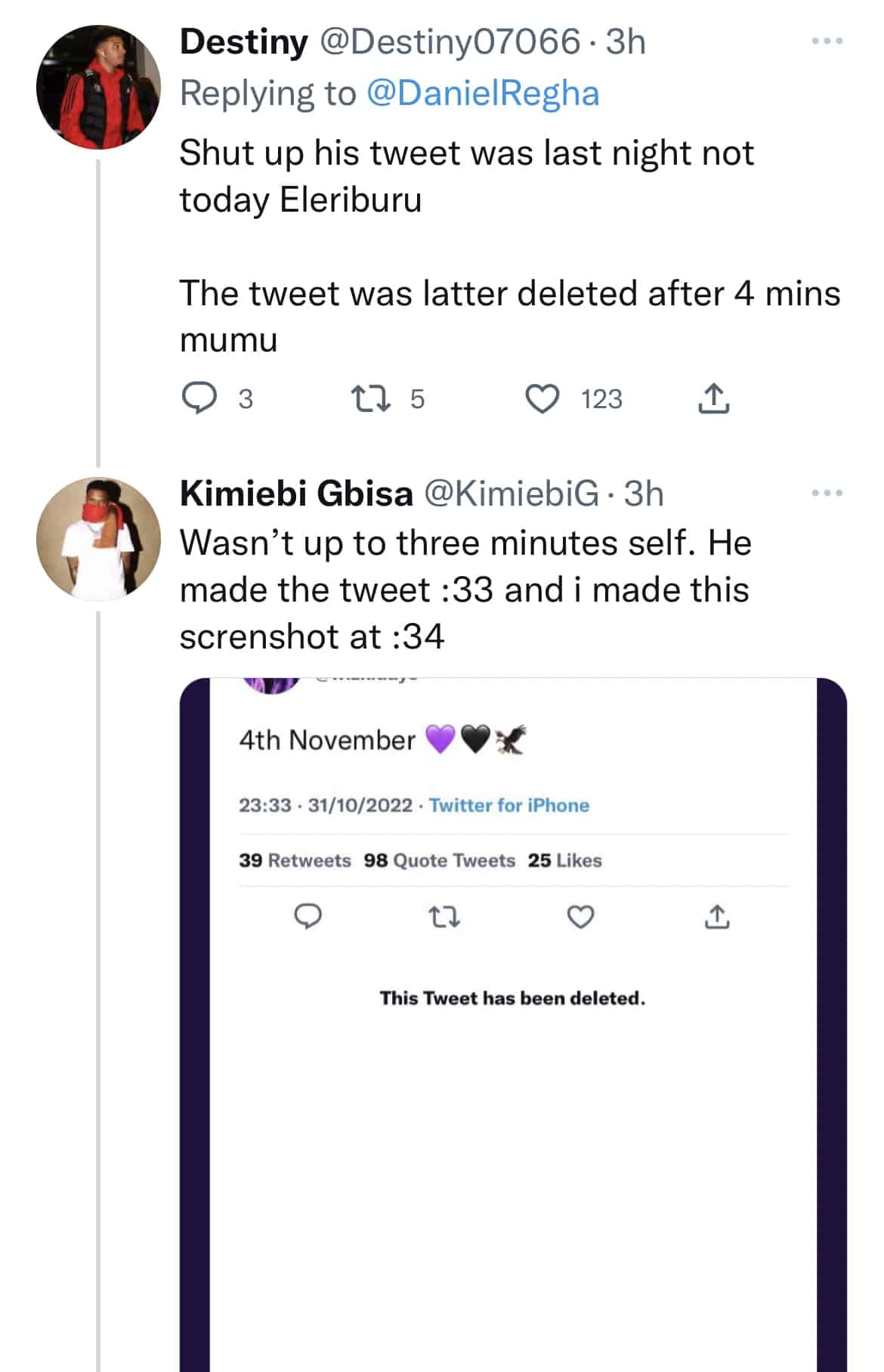The height and width of the screenshot is (1372, 884).
Task: Open more options on Kimiebi Gbisa's tweet
Action: point(827,493)
